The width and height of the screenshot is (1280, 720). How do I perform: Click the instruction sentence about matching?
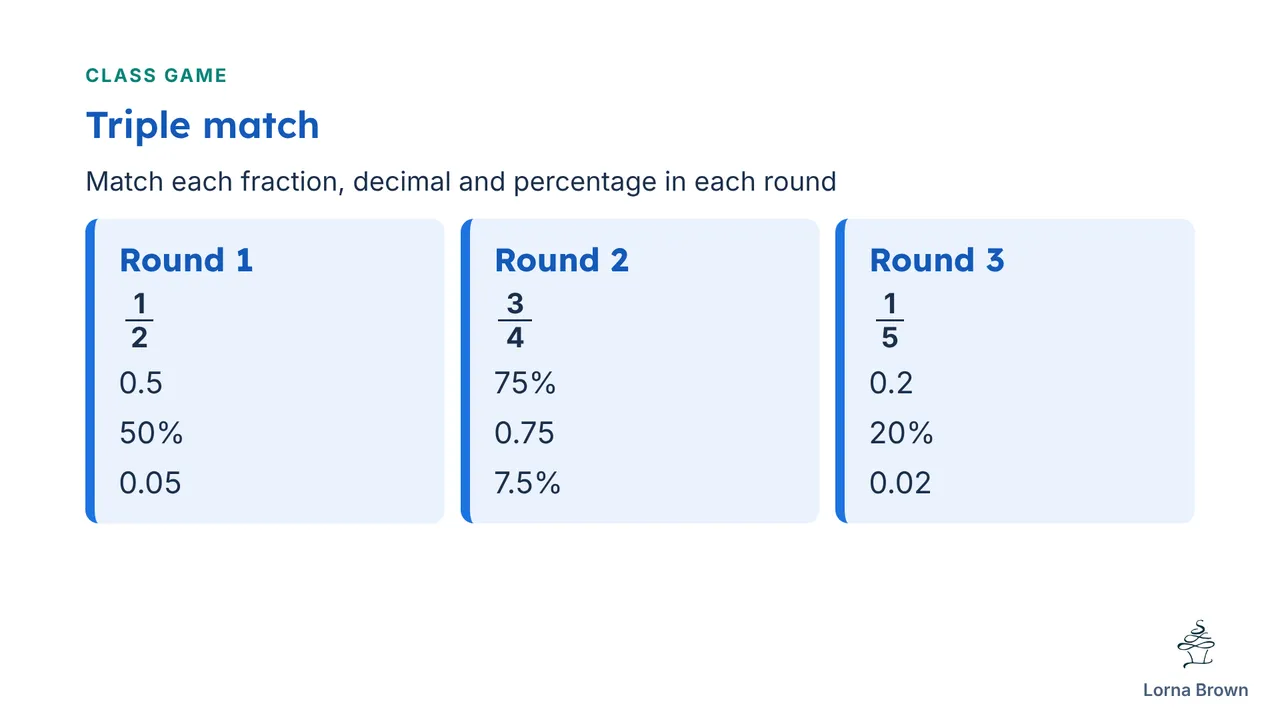(461, 182)
